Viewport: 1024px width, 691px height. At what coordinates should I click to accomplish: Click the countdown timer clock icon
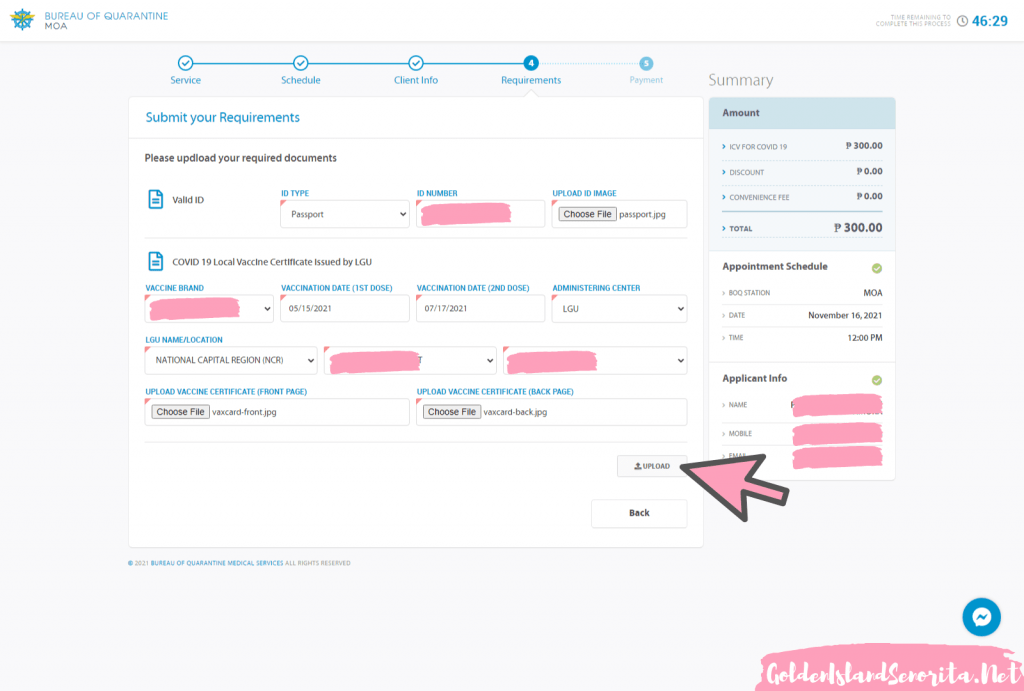[962, 21]
